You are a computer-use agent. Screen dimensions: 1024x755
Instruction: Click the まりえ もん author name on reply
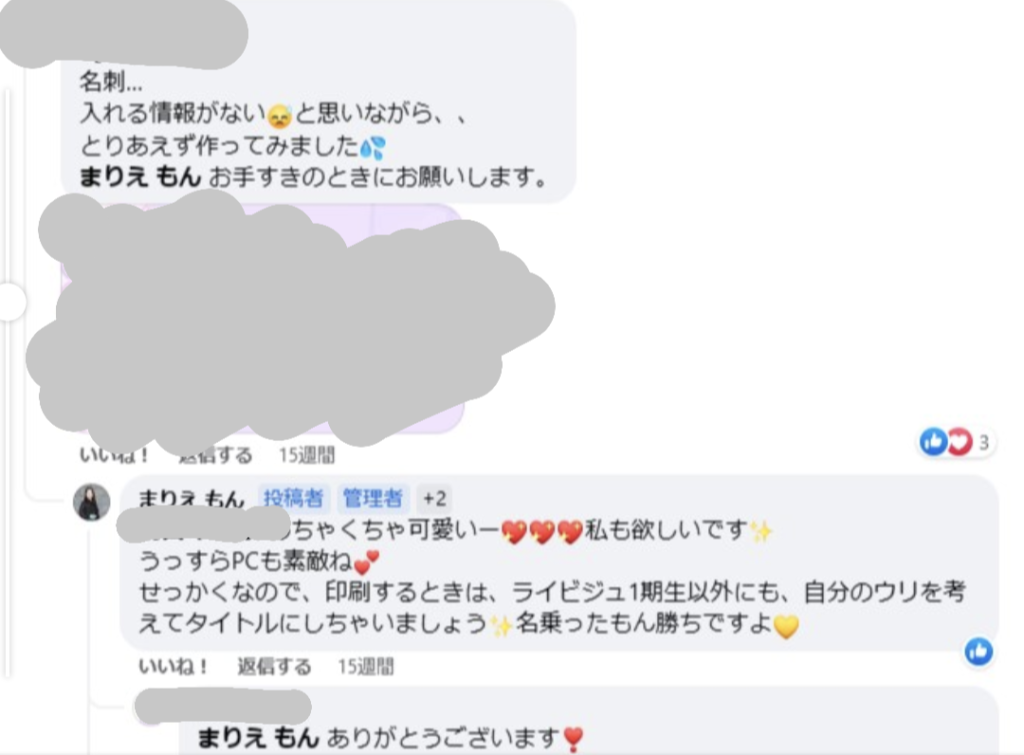(191, 498)
